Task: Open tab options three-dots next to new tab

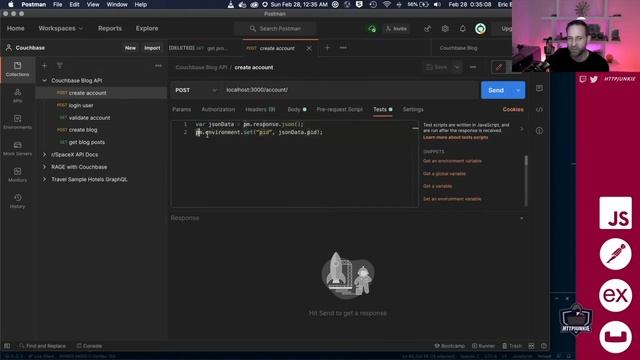Action: (x=343, y=48)
